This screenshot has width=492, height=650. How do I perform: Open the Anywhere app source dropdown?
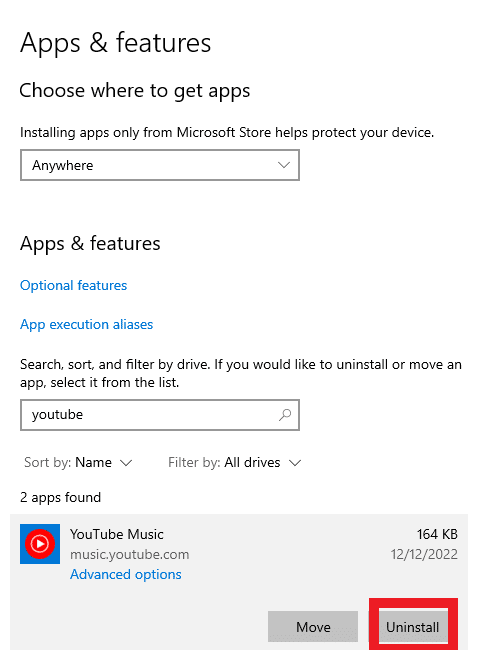click(x=160, y=165)
